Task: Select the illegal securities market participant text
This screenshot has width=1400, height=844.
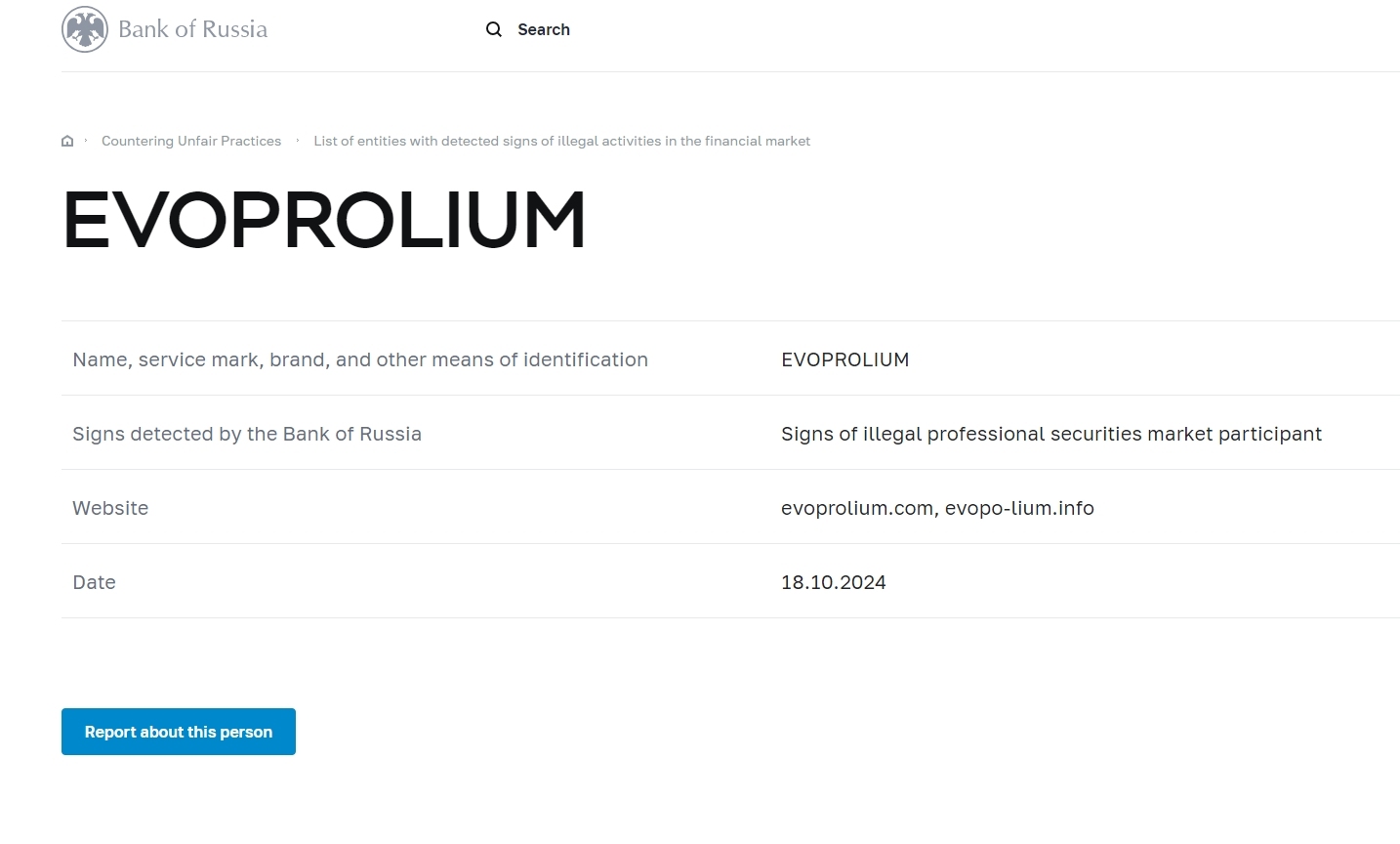Action: pos(1050,434)
